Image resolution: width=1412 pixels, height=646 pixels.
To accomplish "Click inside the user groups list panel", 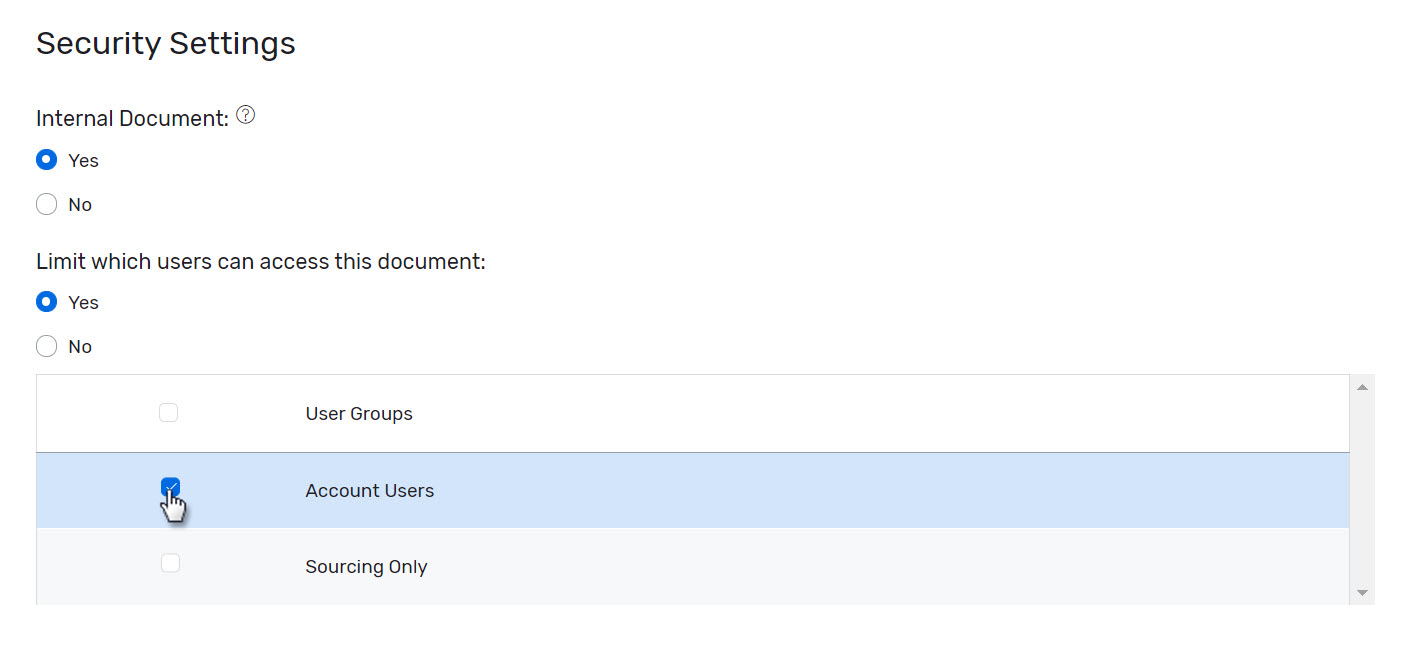I will [x=700, y=413].
